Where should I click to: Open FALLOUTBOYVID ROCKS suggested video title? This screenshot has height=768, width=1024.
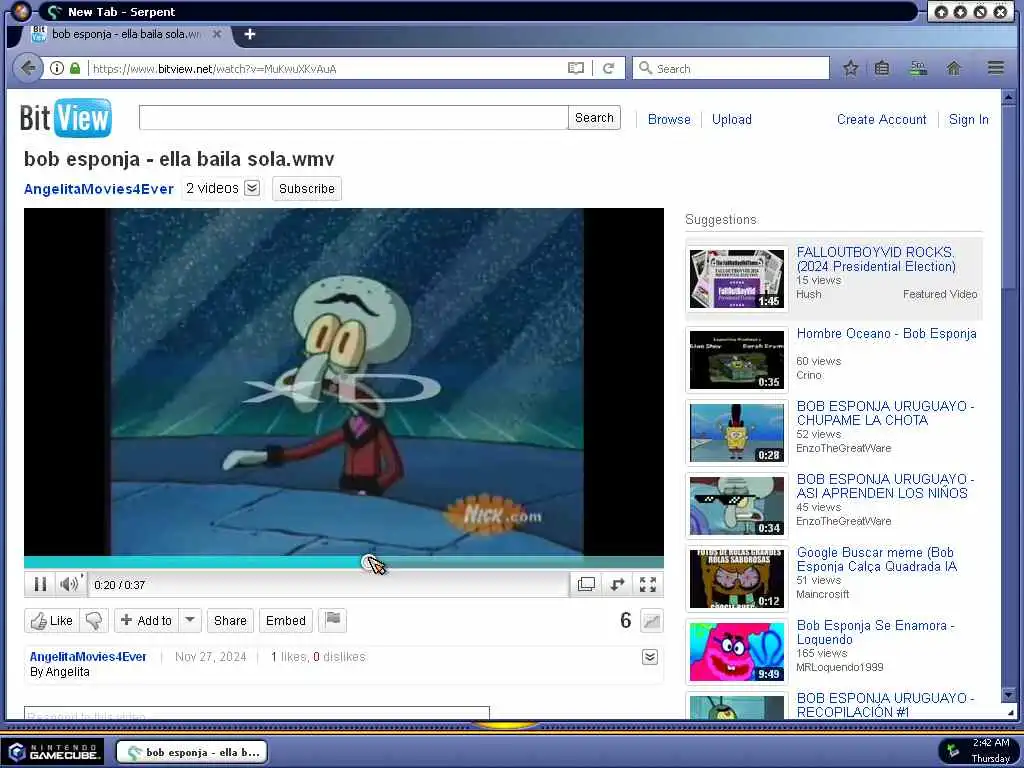pyautogui.click(x=875, y=259)
